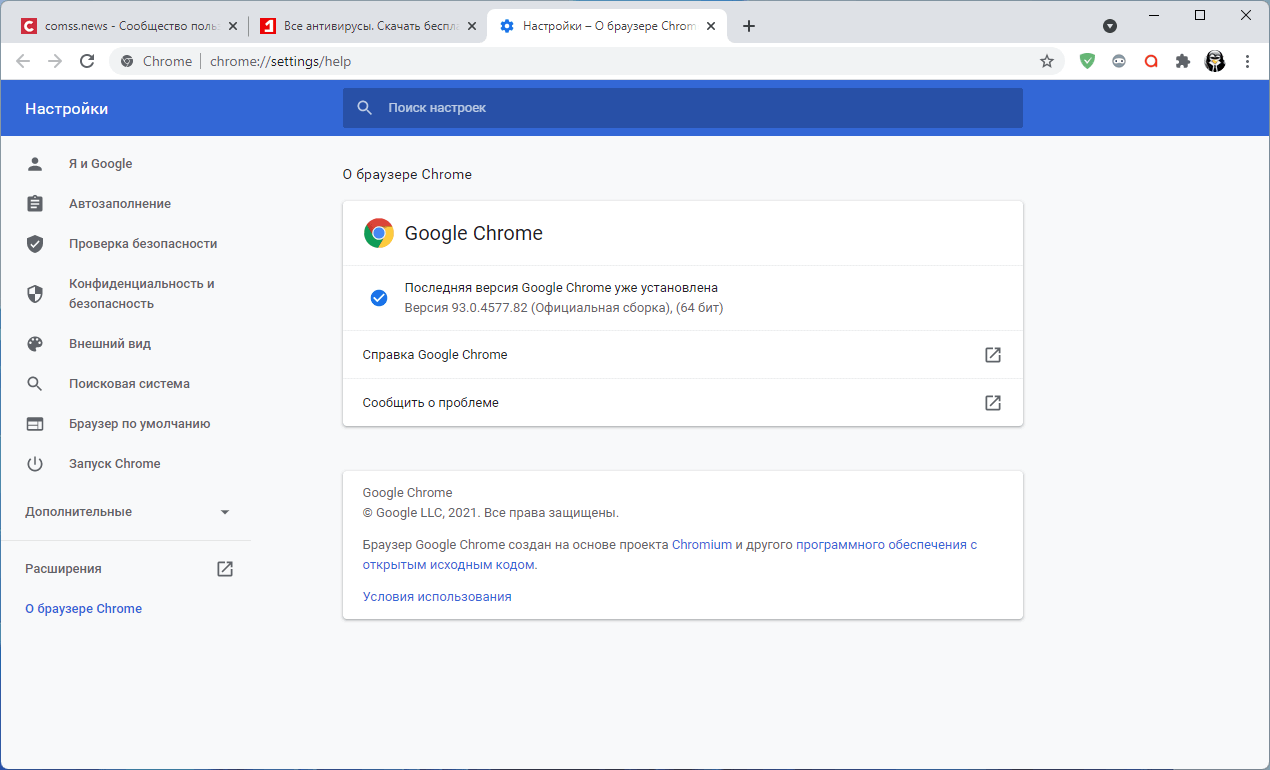This screenshot has height=770, width=1270.
Task: Click the external link icon beside Расширения
Action: (225, 569)
